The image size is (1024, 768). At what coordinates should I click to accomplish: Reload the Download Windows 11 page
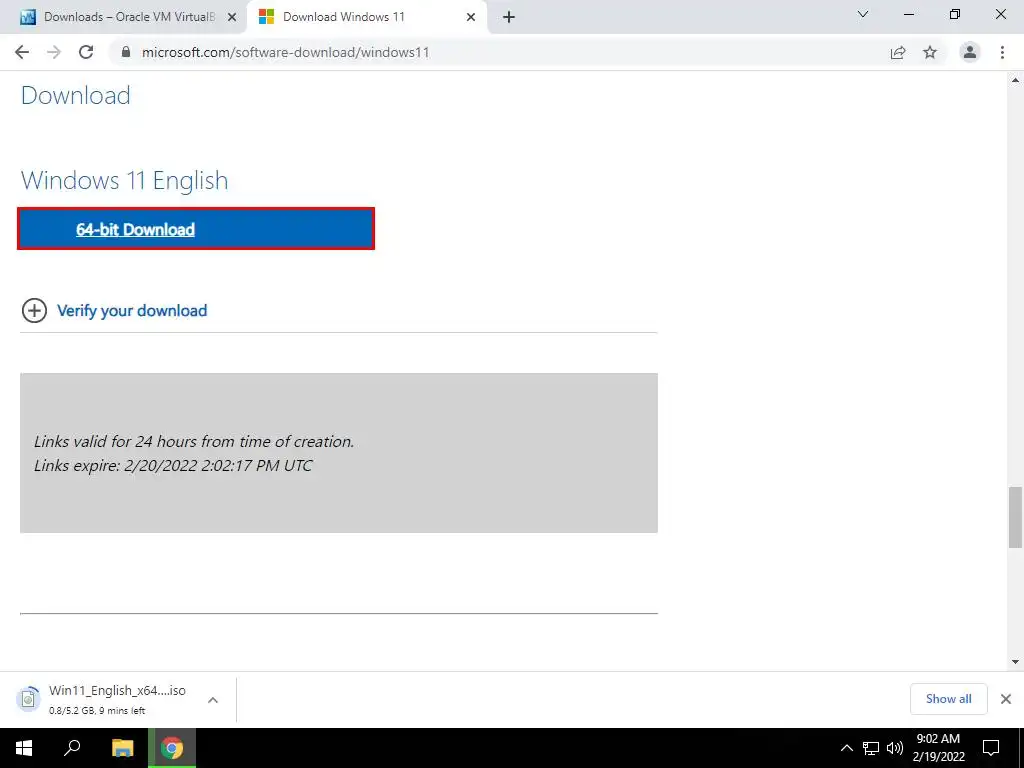[x=86, y=52]
